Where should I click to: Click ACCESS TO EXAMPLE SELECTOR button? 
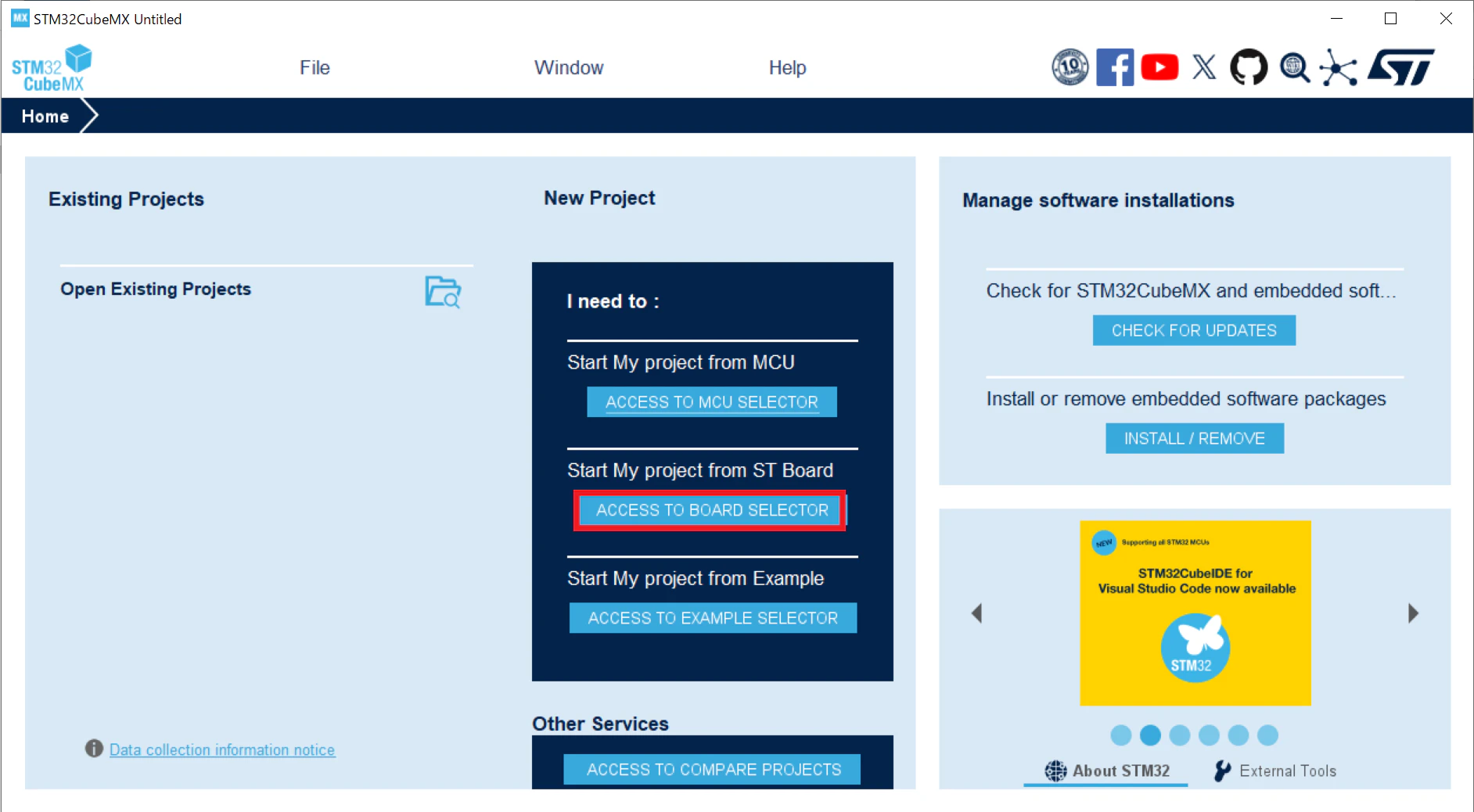[x=713, y=618]
